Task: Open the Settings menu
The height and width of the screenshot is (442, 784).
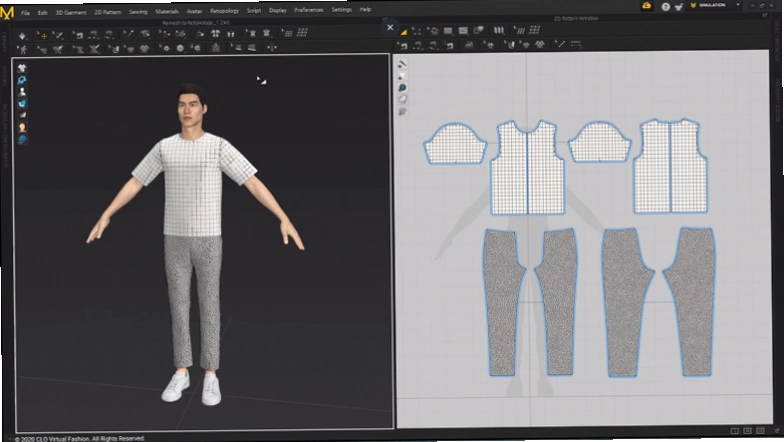Action: 342,10
